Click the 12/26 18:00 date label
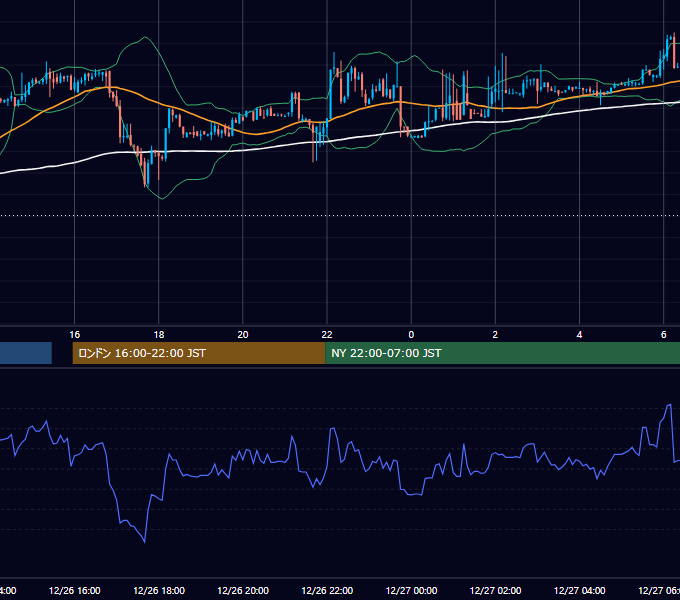The height and width of the screenshot is (600, 680). click(x=159, y=590)
